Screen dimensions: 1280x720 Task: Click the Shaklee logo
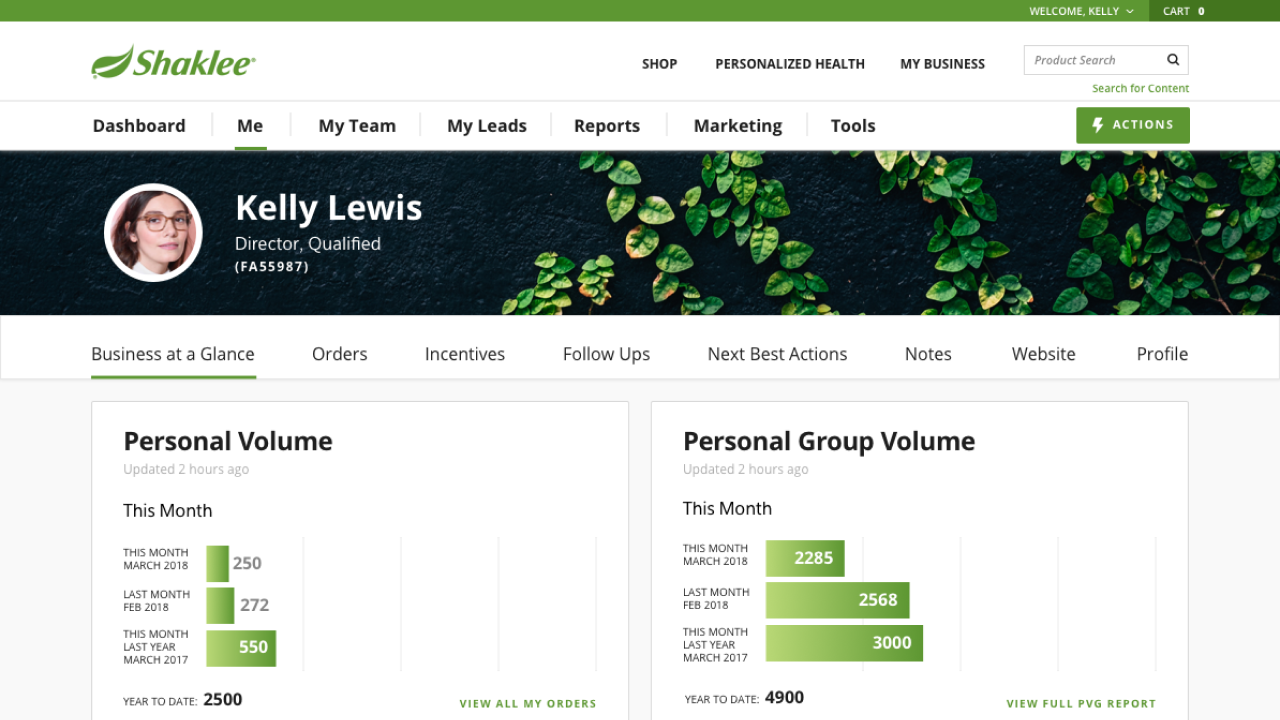[173, 62]
